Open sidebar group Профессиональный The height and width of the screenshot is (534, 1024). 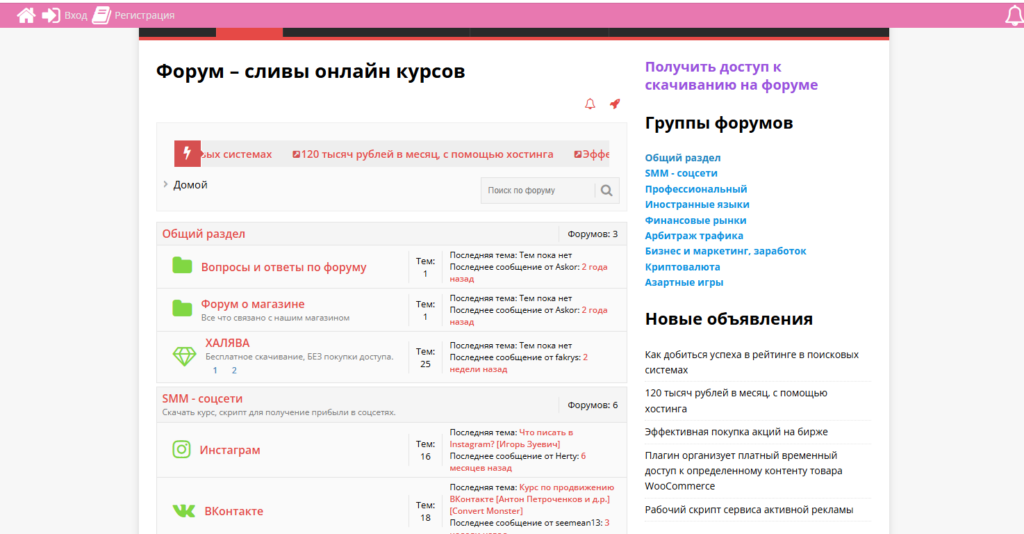coord(696,189)
